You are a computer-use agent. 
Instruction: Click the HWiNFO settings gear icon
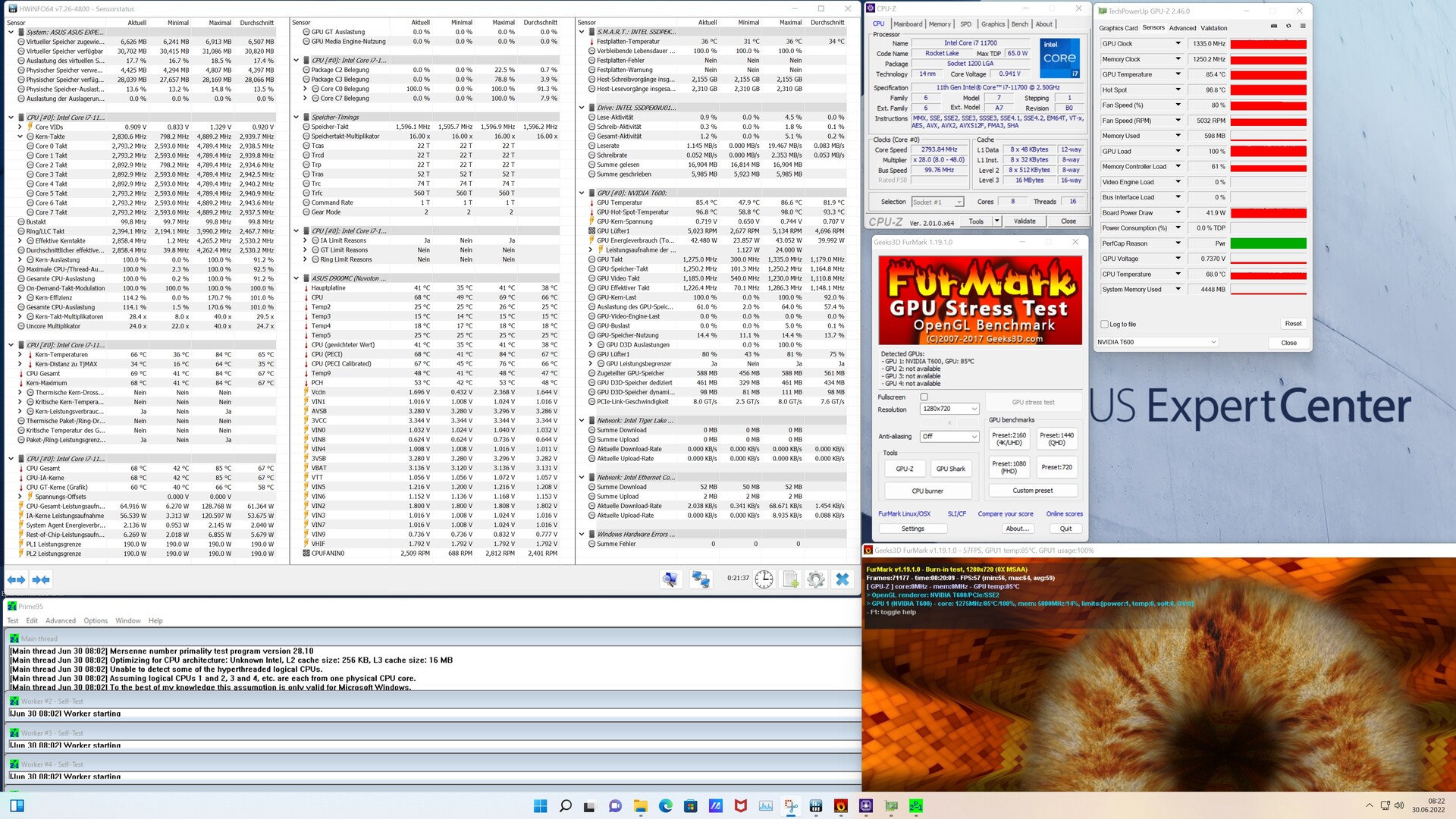pyautogui.click(x=816, y=580)
